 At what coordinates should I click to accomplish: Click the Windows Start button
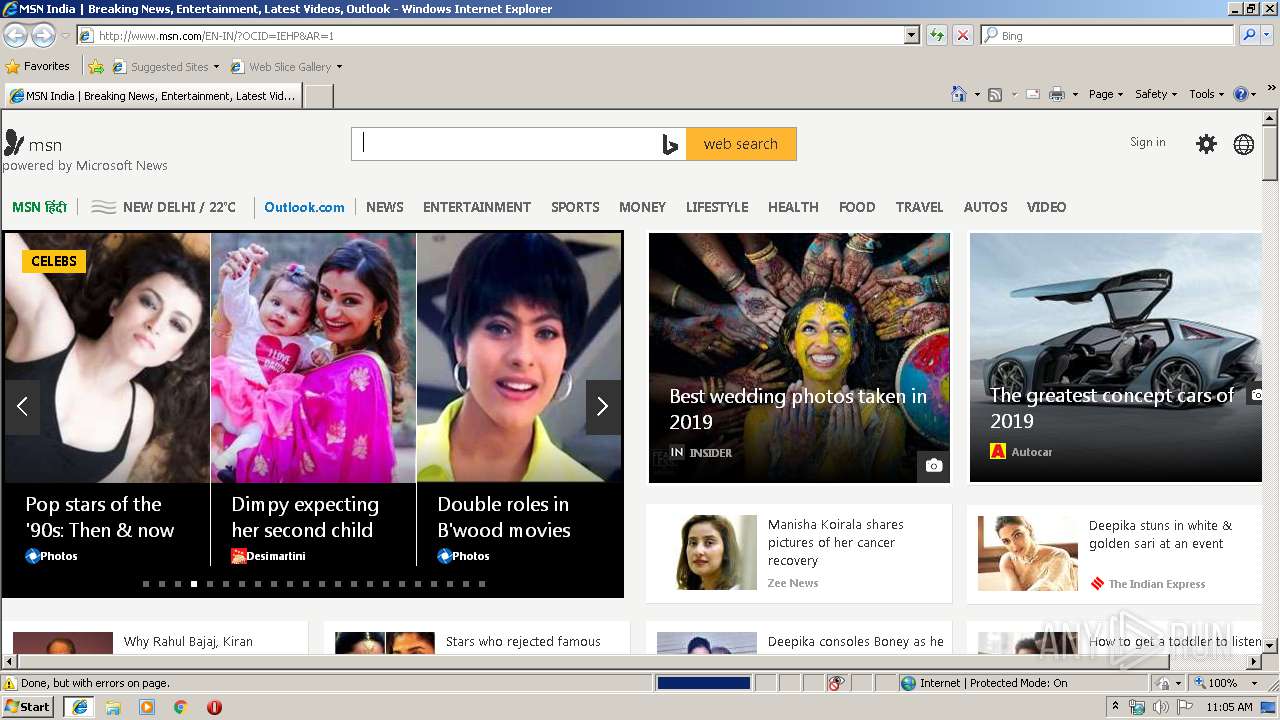pyautogui.click(x=28, y=707)
